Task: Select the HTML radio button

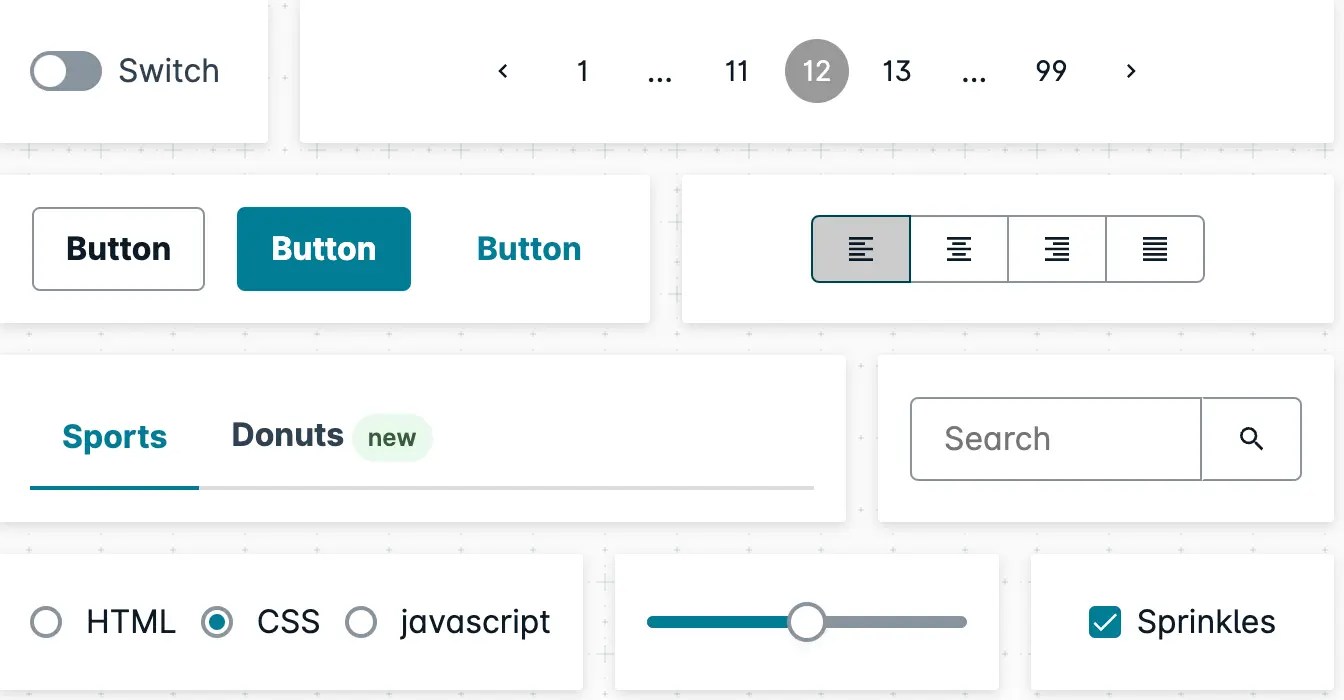Action: tap(46, 622)
